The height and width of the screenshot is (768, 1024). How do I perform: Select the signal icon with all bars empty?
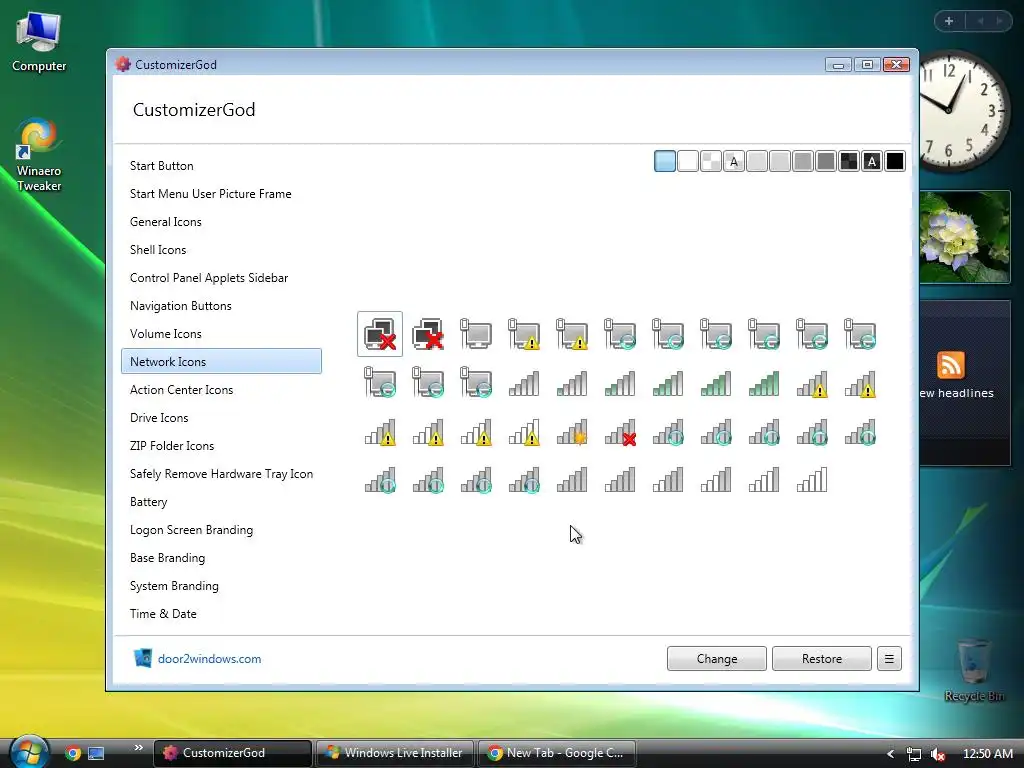coord(812,479)
